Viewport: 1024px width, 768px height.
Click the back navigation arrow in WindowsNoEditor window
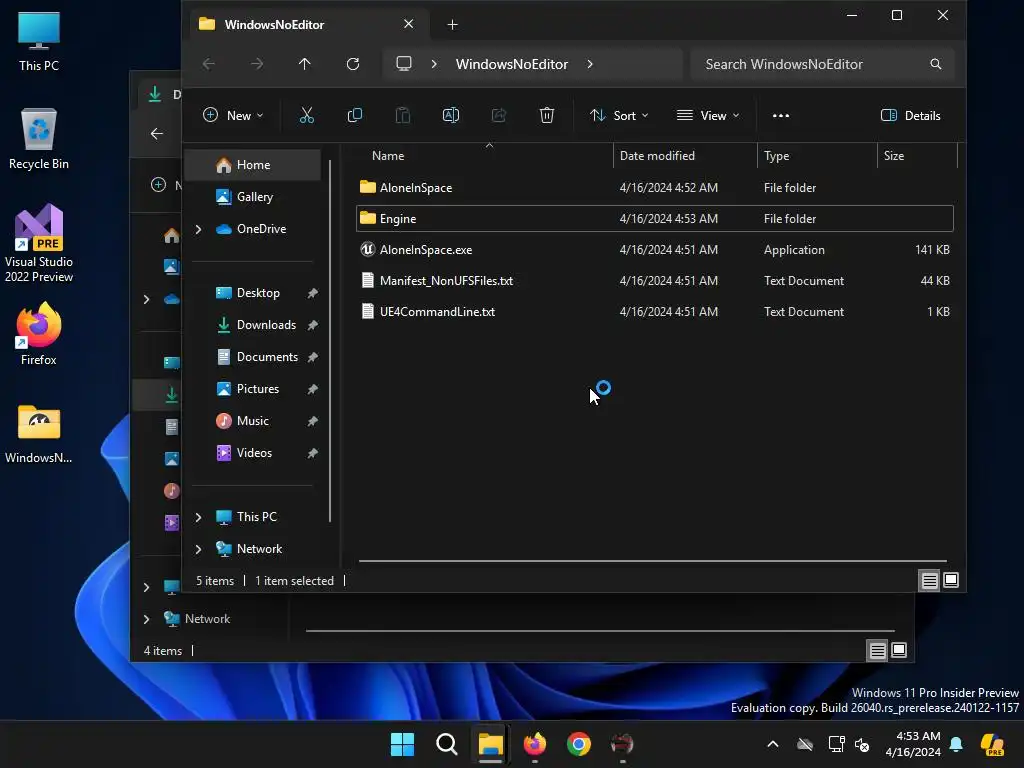tap(209, 64)
